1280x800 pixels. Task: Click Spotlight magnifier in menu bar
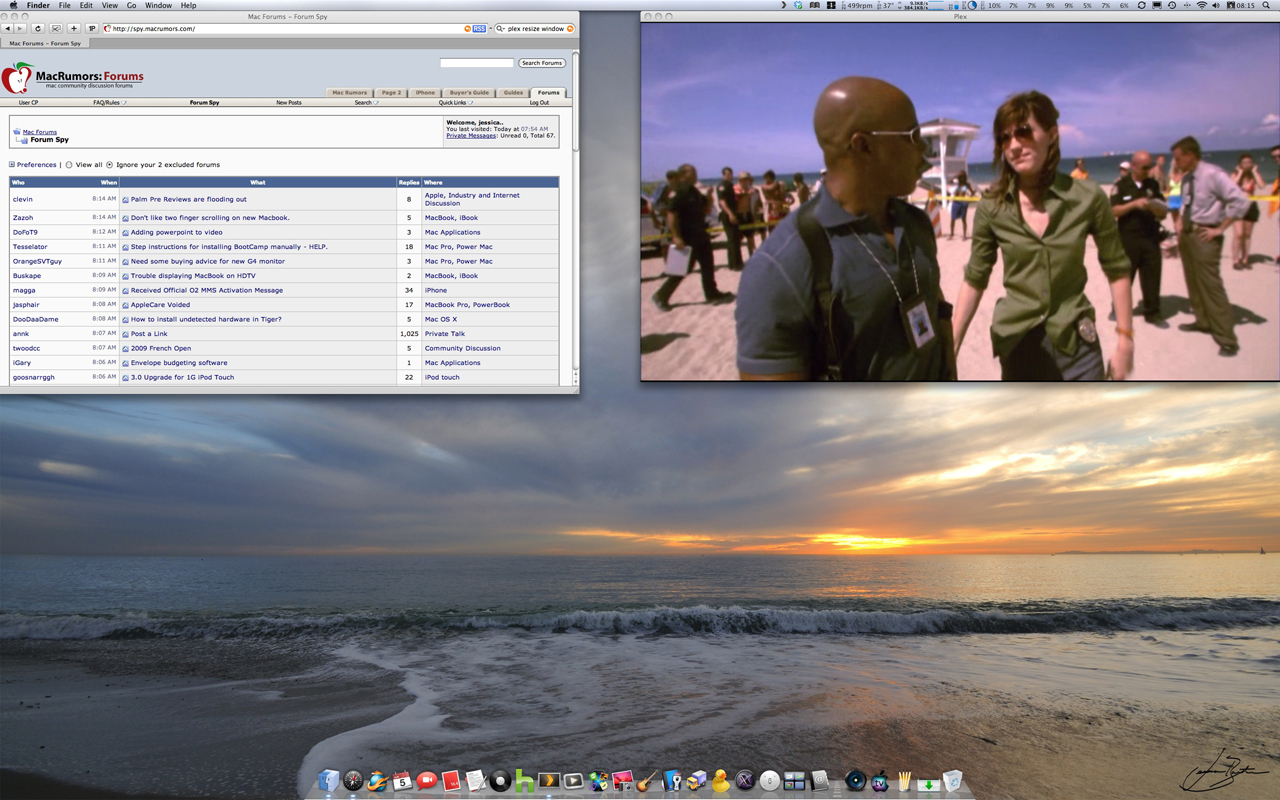point(1268,6)
